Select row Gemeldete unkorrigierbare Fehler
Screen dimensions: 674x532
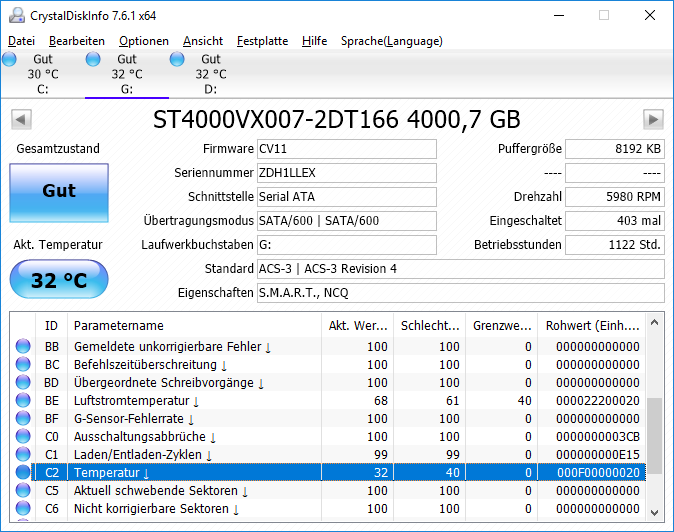point(328,346)
